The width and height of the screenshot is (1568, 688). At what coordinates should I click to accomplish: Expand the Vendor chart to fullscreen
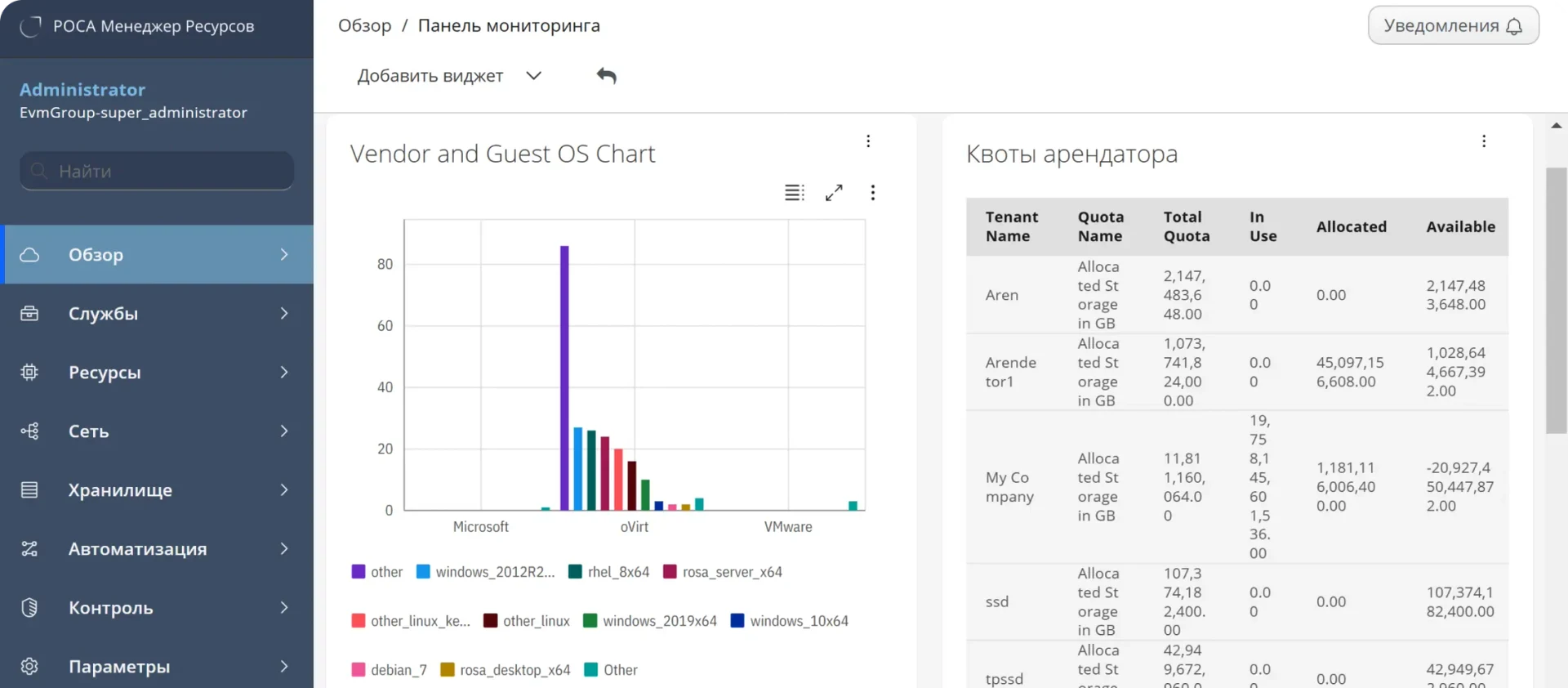[x=834, y=193]
